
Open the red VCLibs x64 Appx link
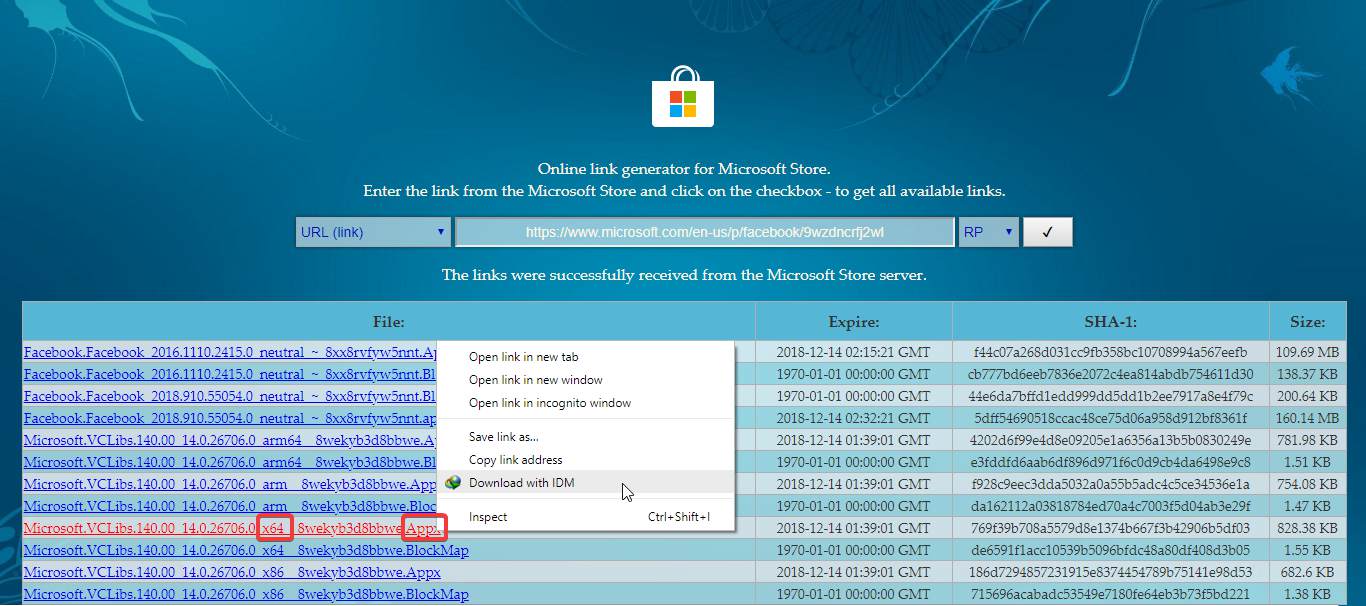pyautogui.click(x=232, y=528)
